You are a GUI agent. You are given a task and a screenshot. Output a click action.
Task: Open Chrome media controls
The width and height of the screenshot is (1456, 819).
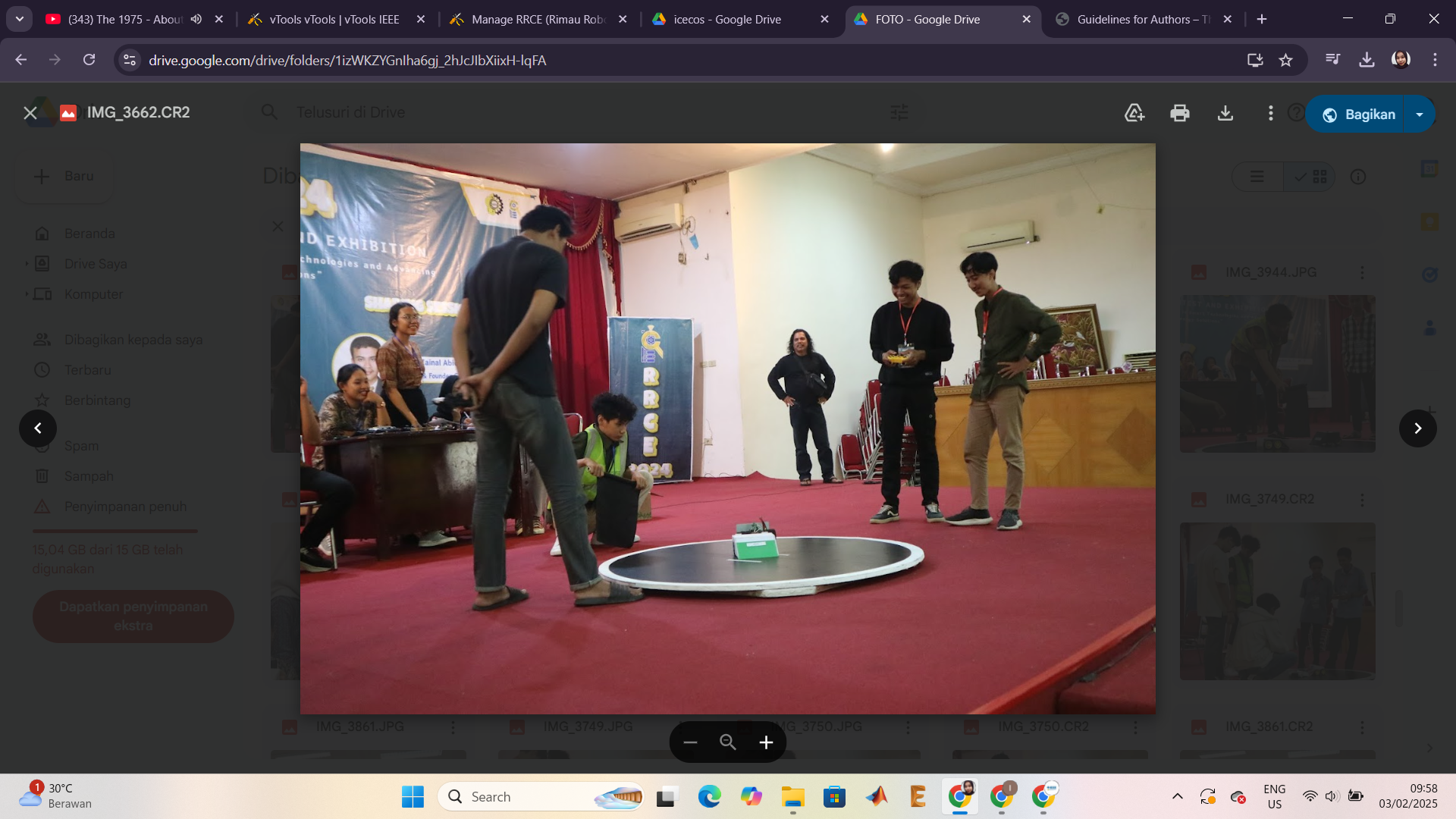1332,60
